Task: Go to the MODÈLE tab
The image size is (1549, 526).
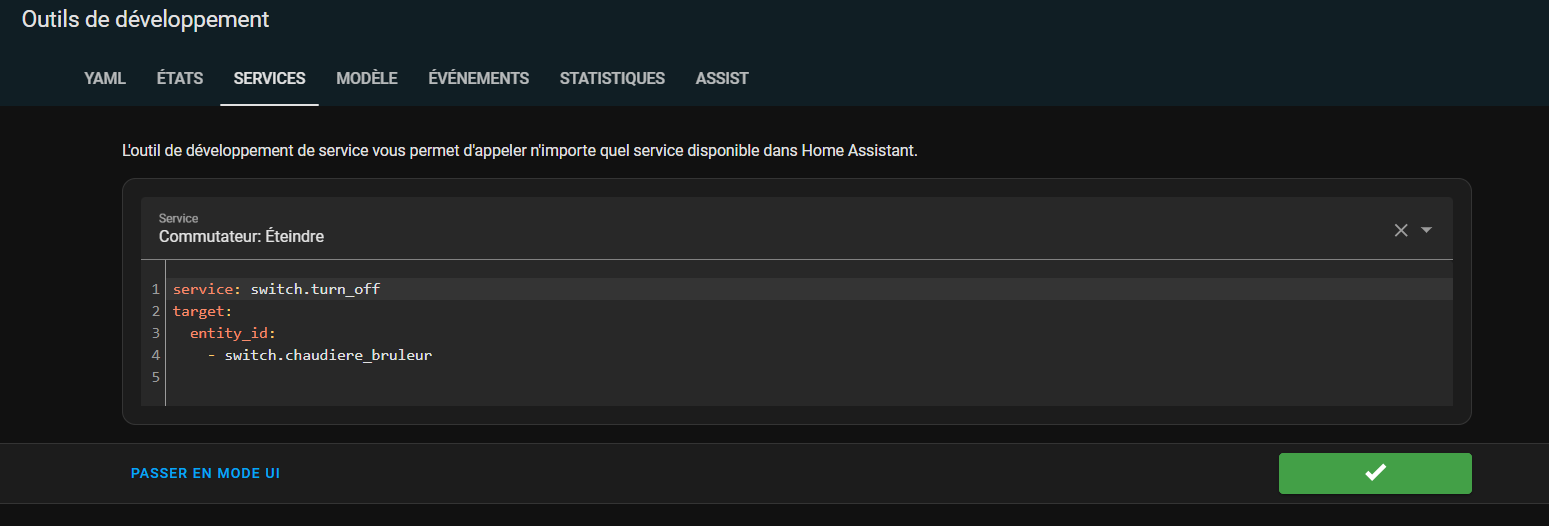Action: coord(367,78)
